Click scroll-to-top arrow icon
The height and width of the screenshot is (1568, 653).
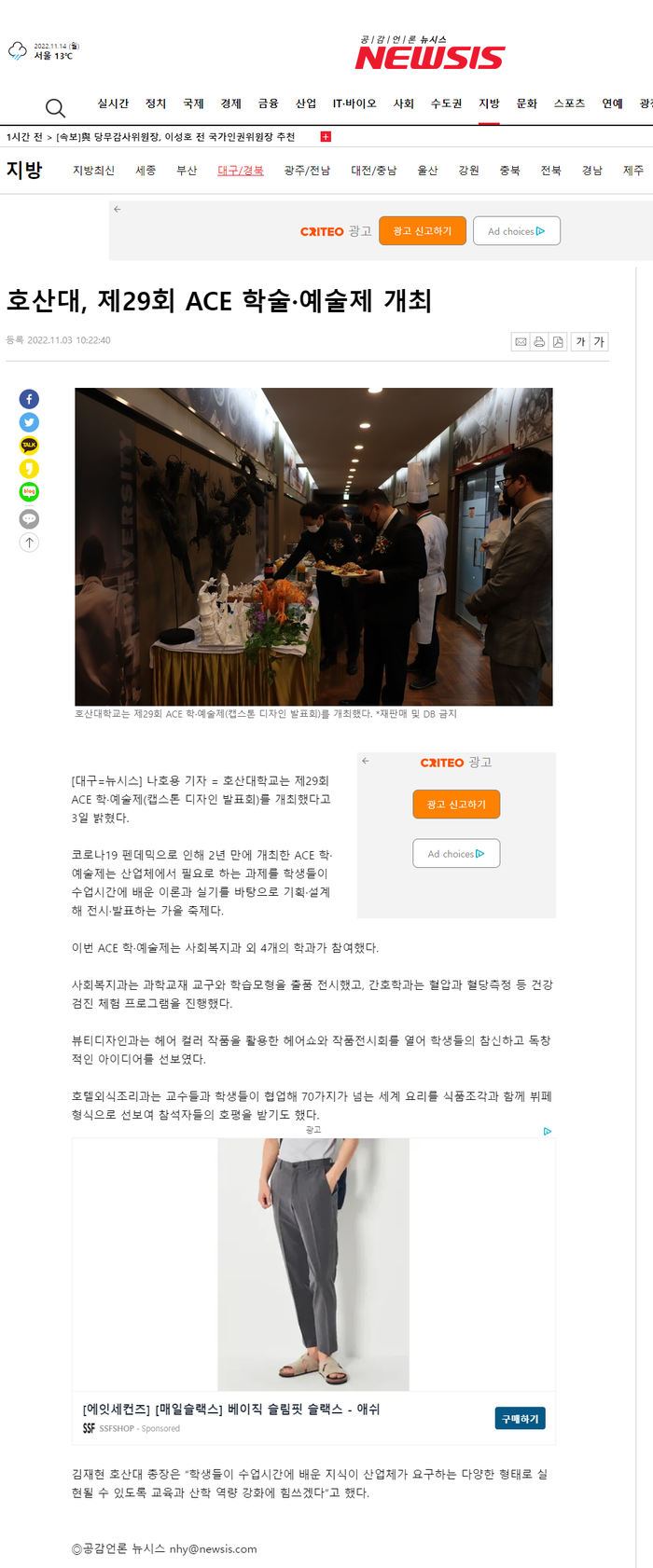point(29,542)
